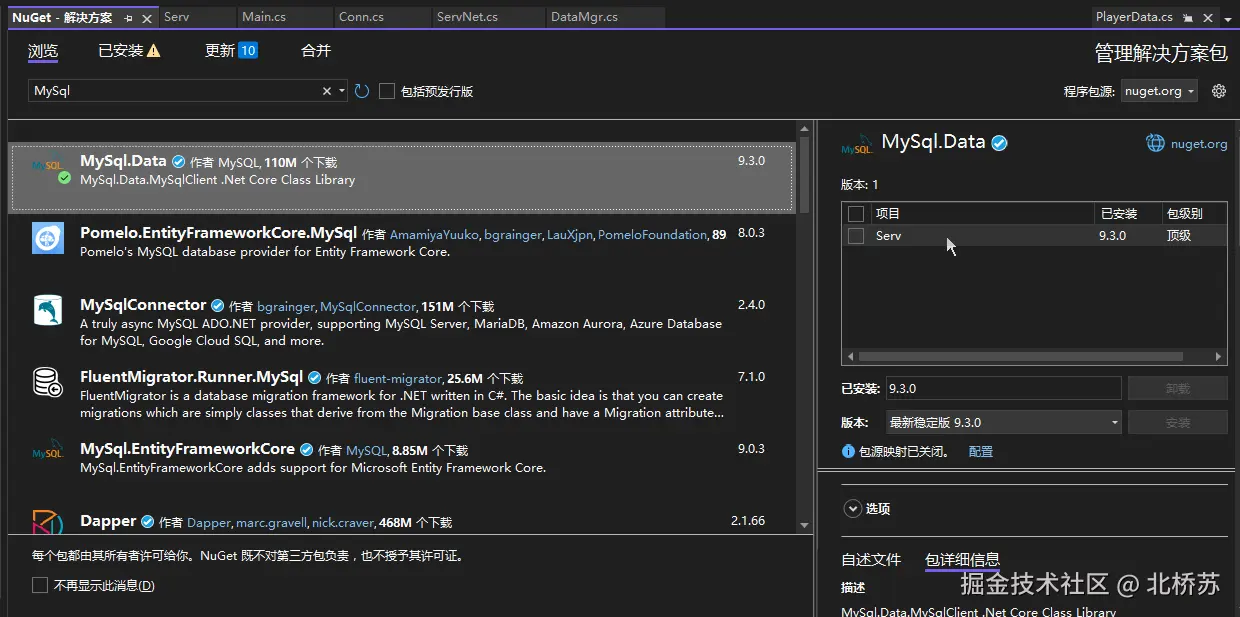Click the 安装 button
Screen dimensions: 1240x617
(x=1177, y=422)
